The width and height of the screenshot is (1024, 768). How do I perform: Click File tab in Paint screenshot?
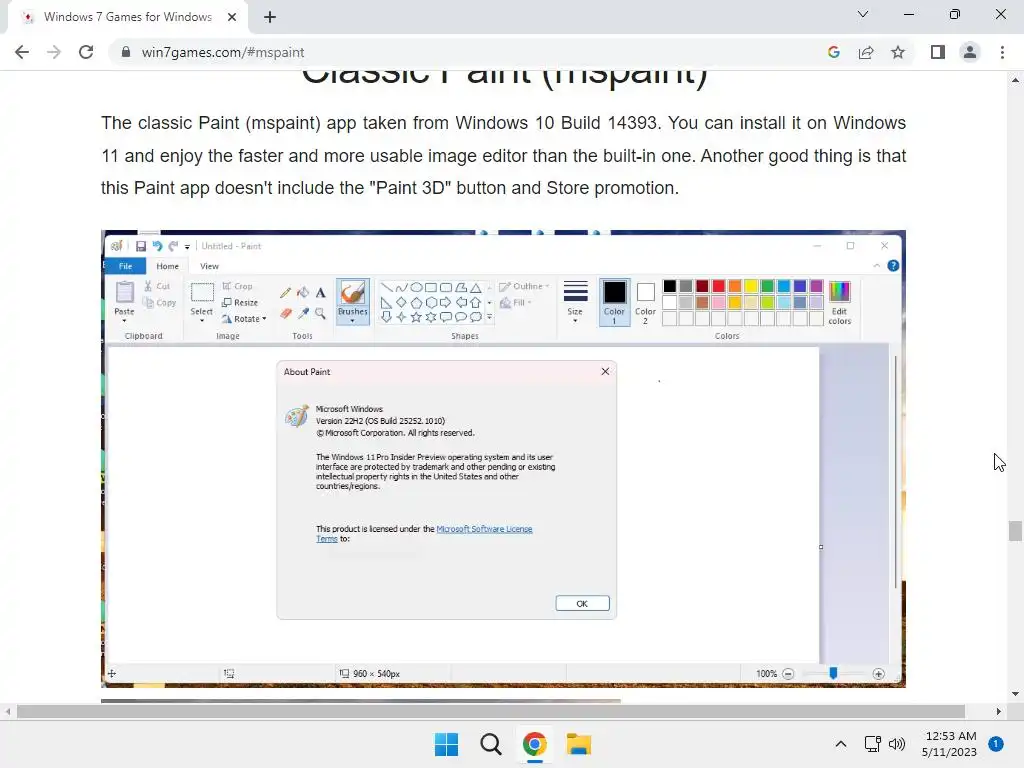125,266
